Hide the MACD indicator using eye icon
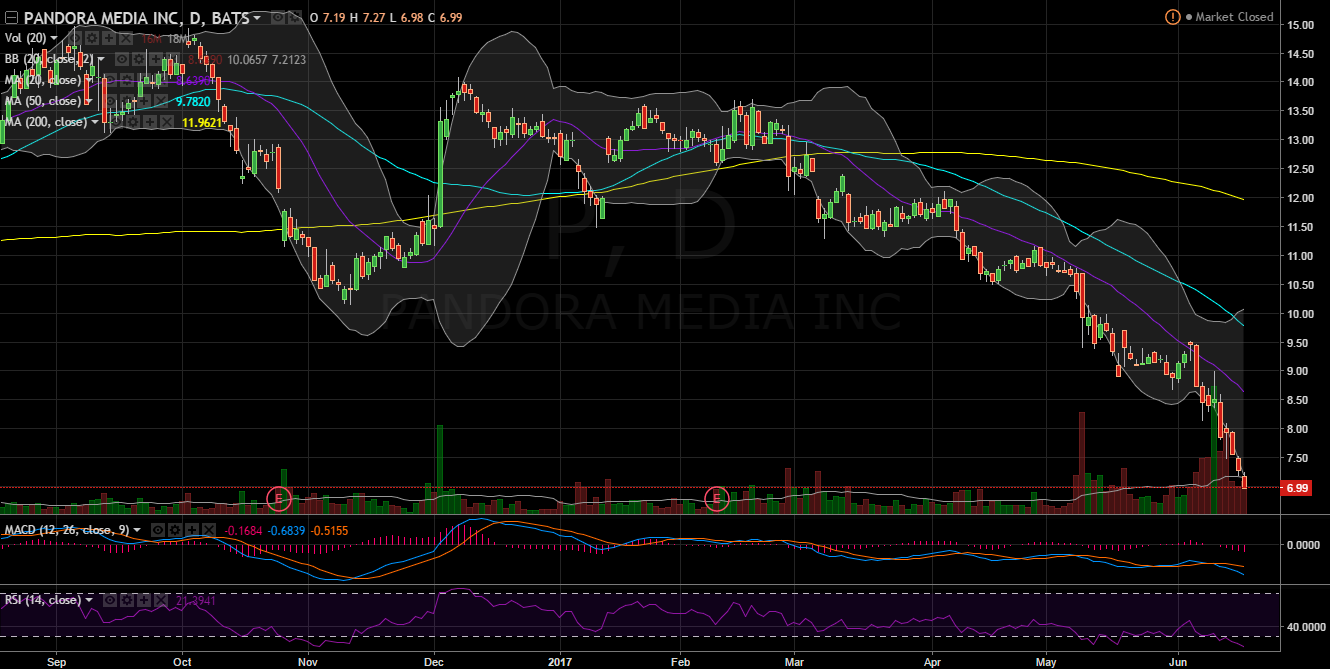 pos(158,529)
